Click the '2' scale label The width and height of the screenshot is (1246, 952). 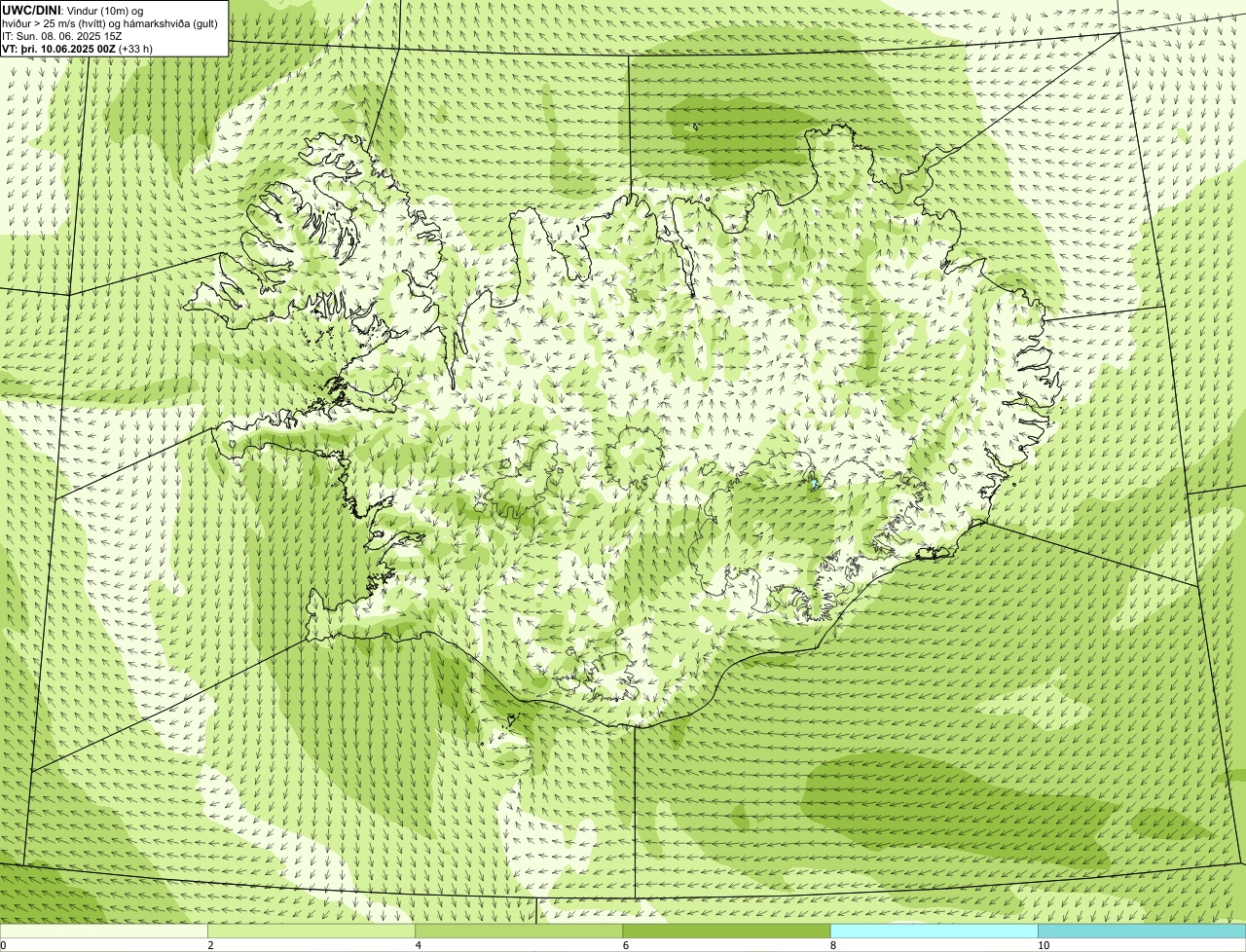click(x=210, y=945)
